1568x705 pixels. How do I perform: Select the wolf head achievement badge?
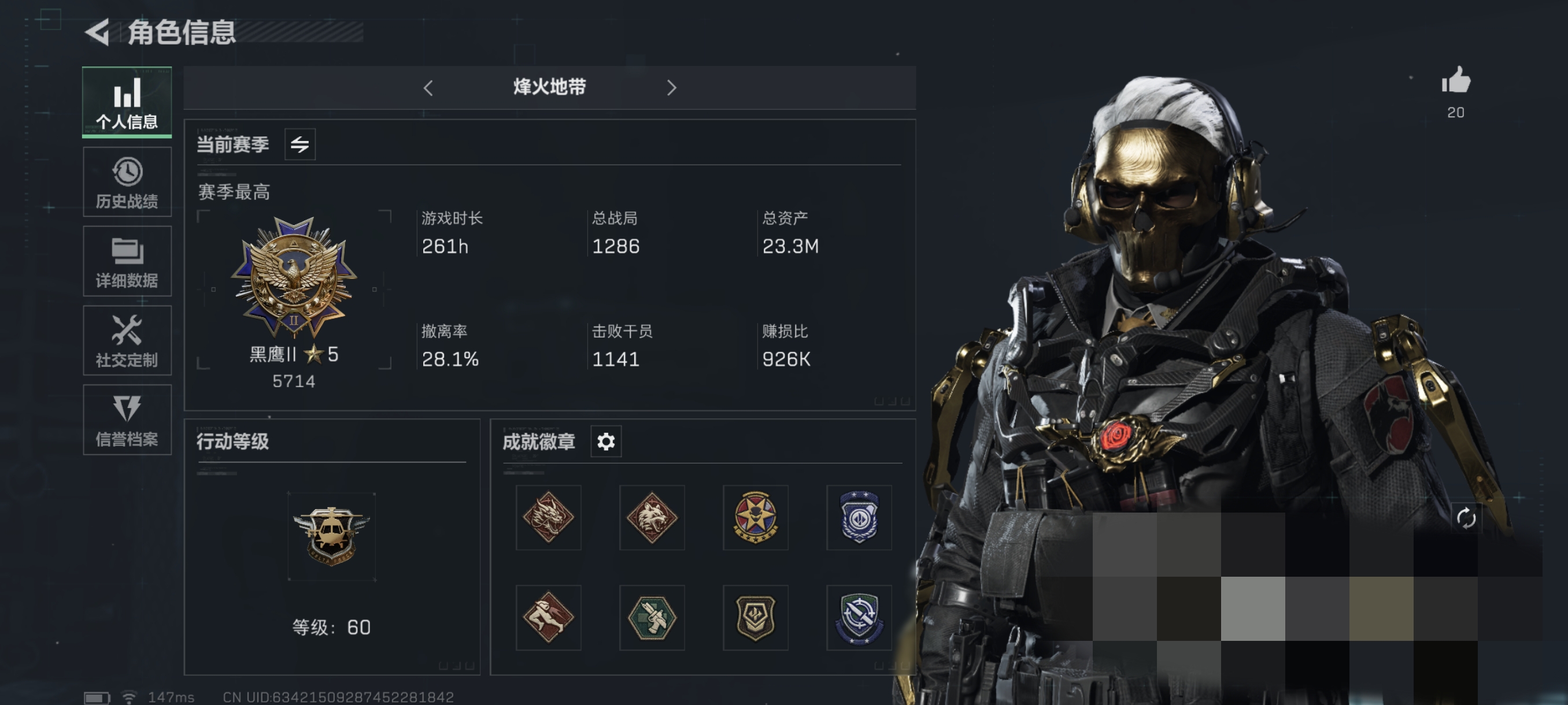652,517
